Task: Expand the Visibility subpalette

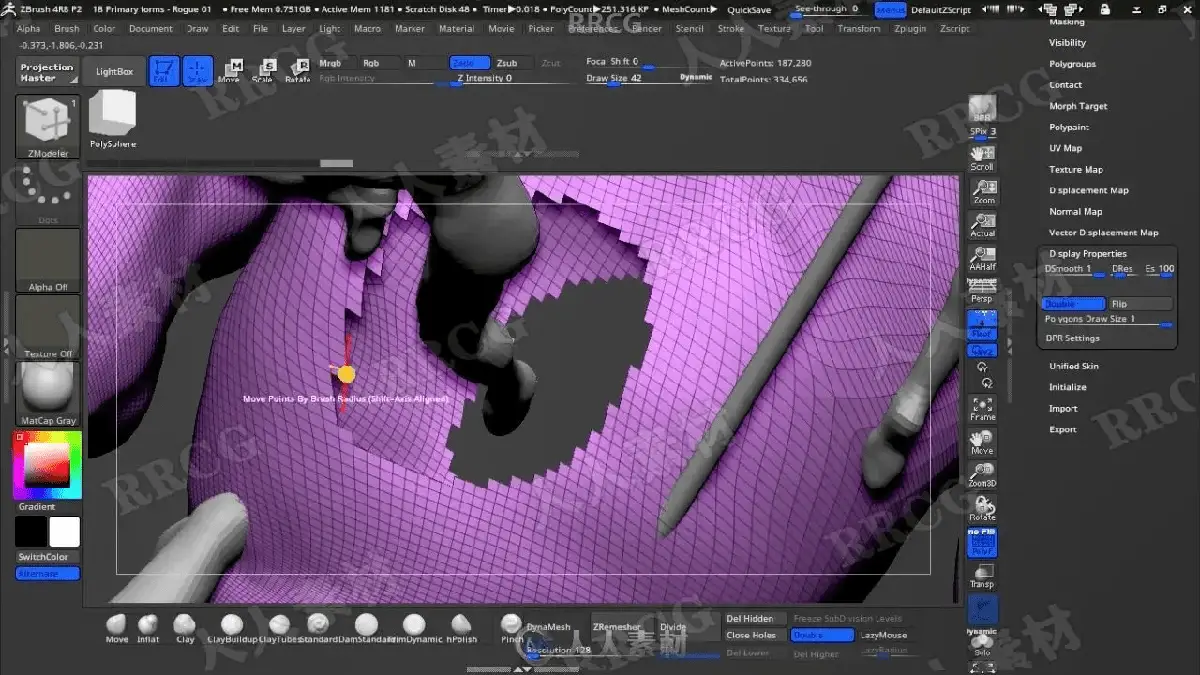Action: 1067,43
